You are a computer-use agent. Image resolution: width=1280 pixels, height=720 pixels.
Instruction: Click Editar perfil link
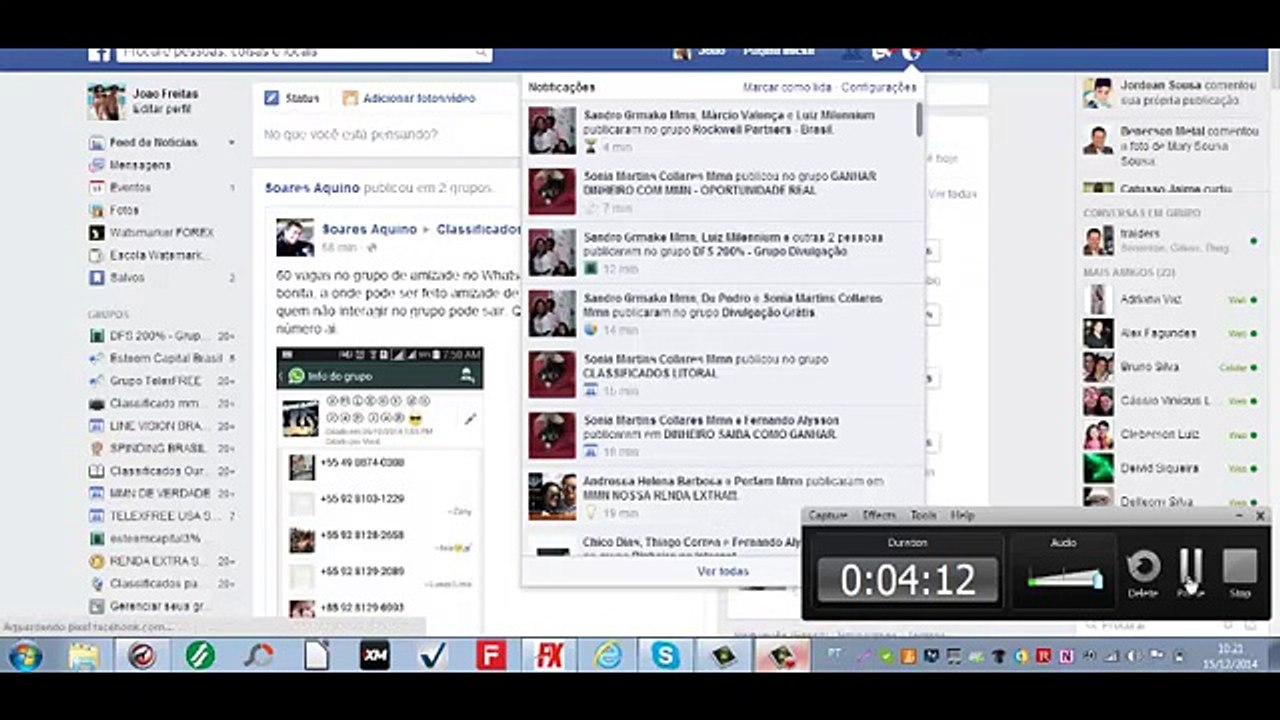click(x=162, y=108)
